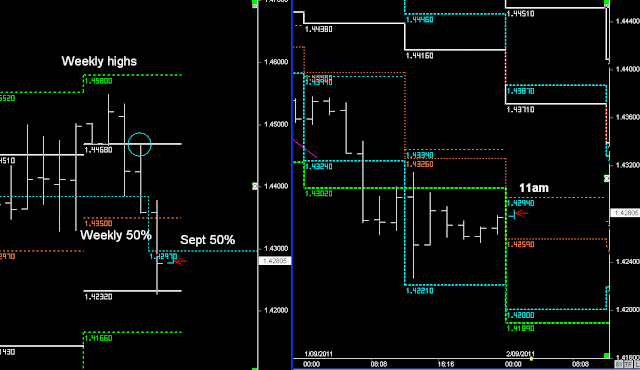This screenshot has width=640, height=370.
Task: Click the orange 1.42590 level label
Action: tap(520, 244)
